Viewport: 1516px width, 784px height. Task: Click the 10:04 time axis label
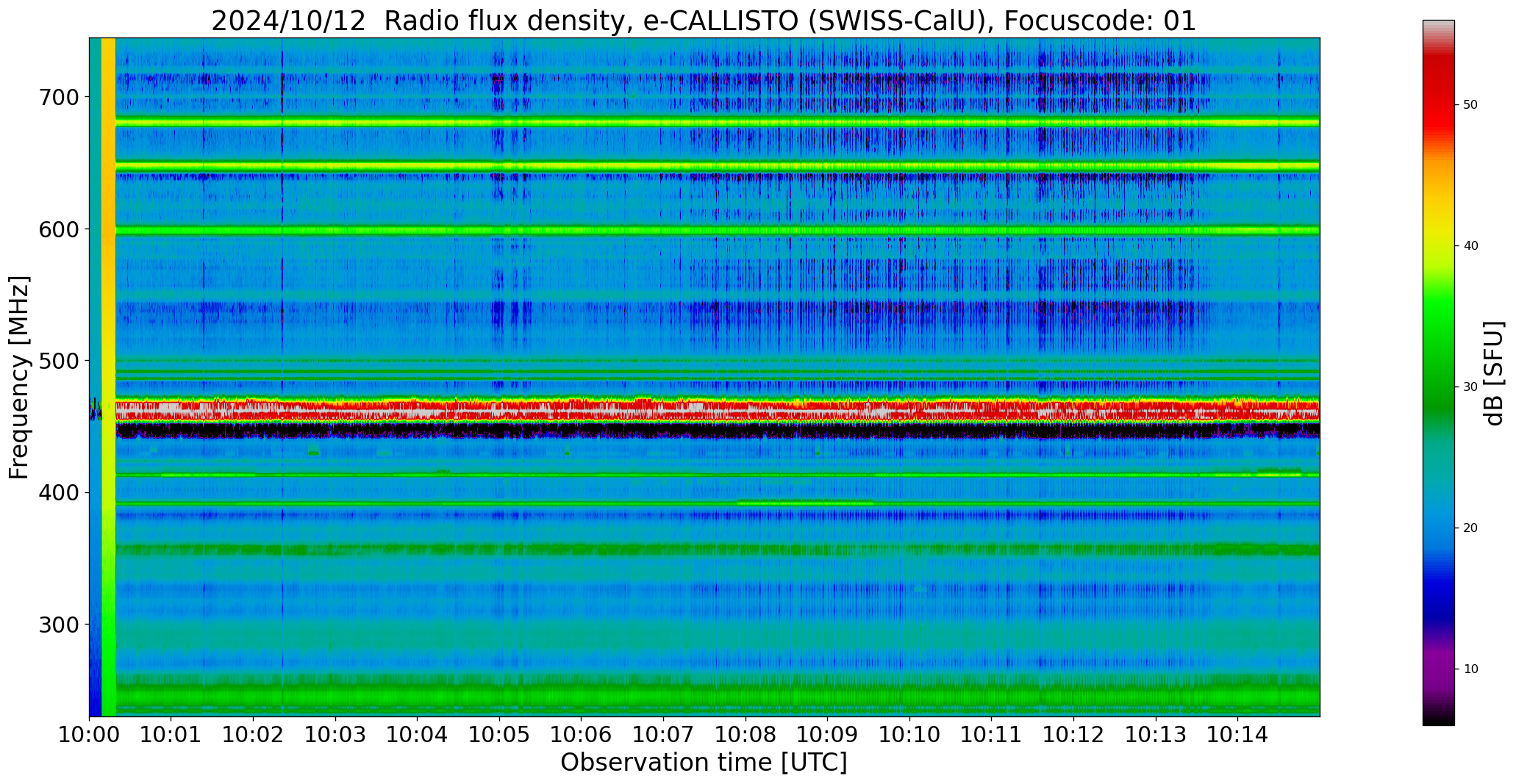click(418, 733)
